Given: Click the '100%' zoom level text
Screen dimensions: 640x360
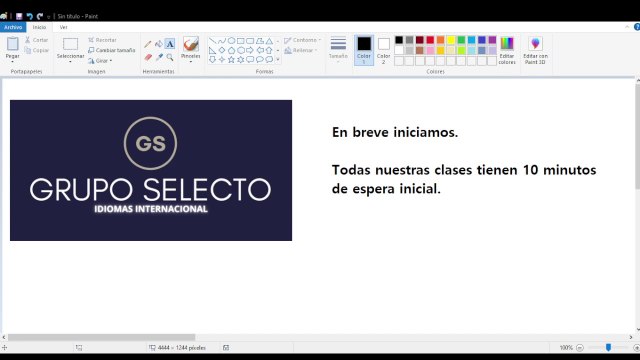Looking at the screenshot, I should click(x=566, y=348).
